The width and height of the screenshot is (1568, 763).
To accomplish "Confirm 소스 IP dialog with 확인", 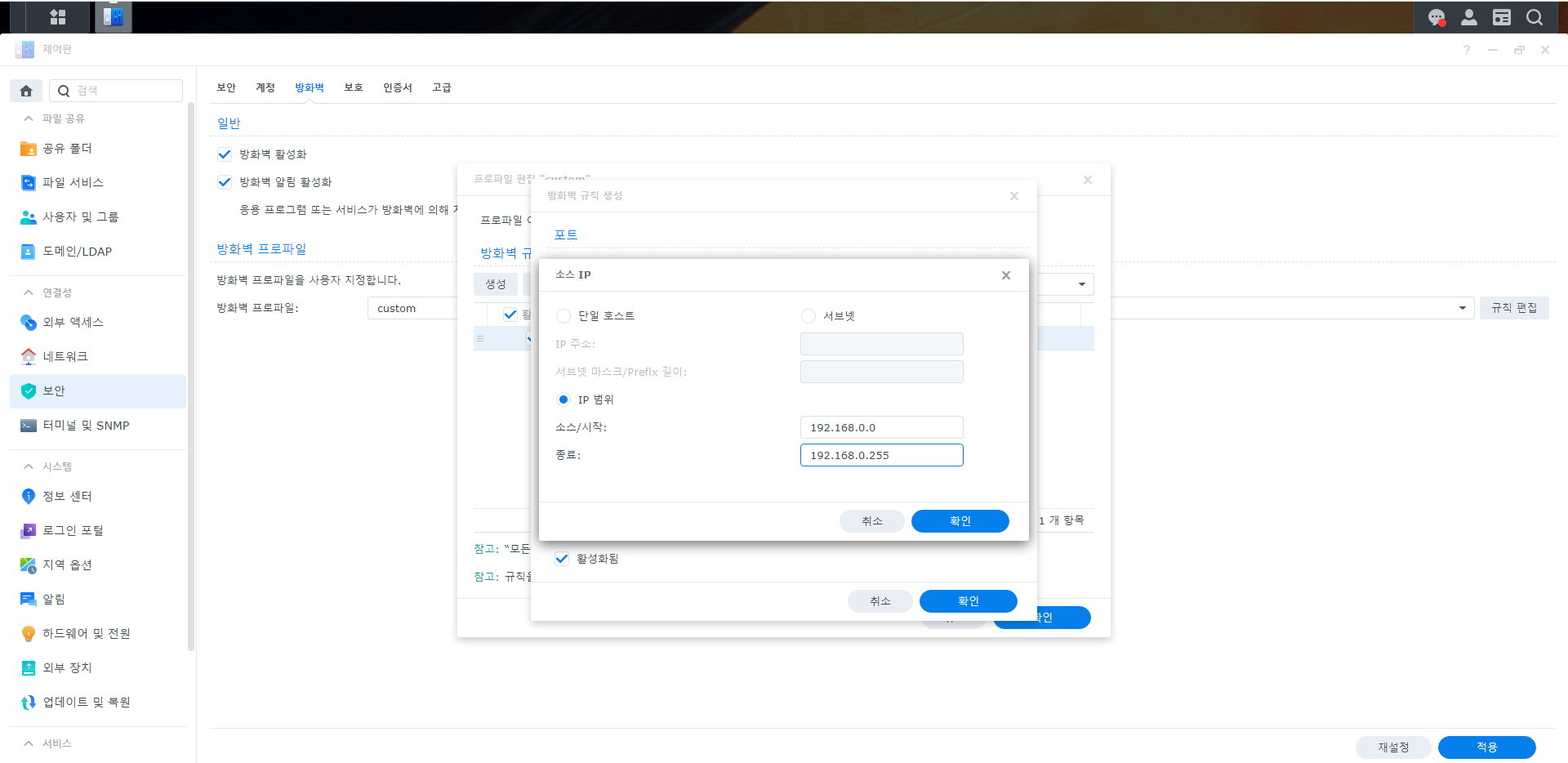I will point(960,521).
